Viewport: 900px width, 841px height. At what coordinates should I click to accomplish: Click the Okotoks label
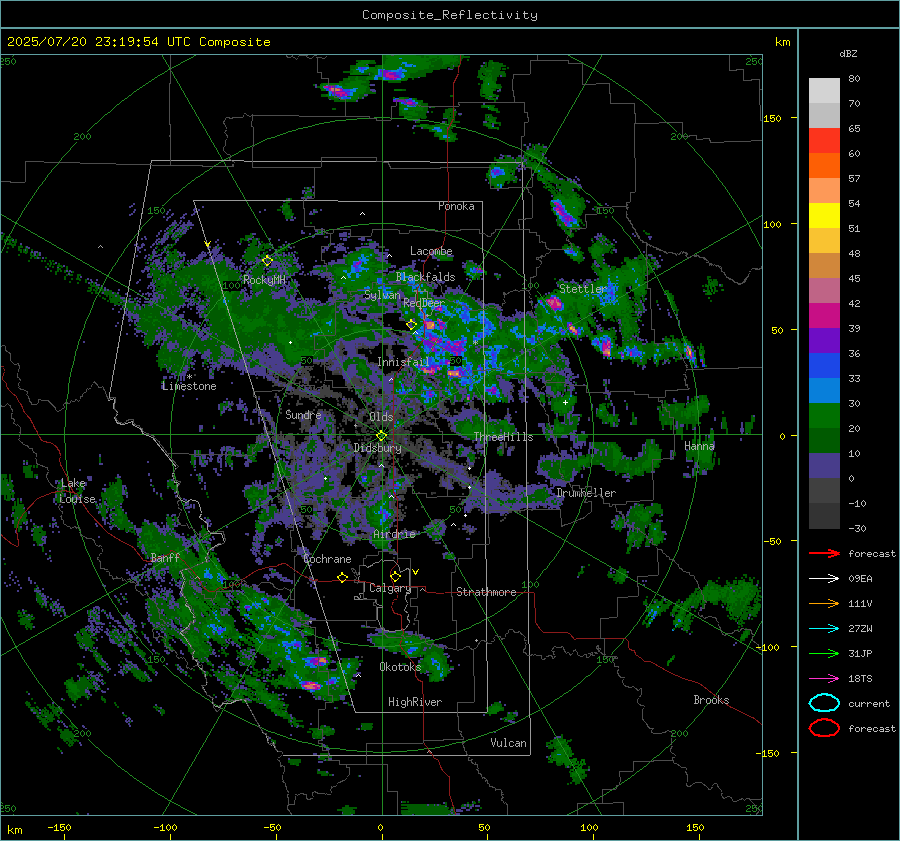tap(400, 666)
